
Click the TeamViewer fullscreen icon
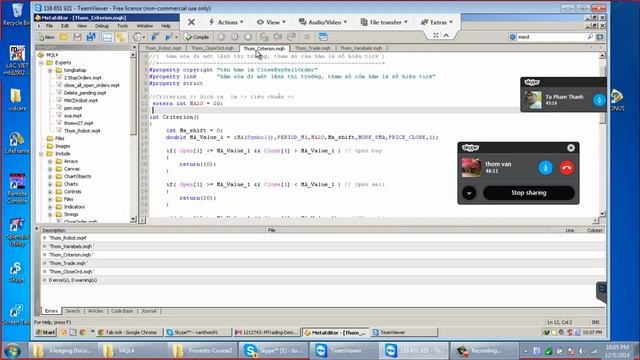pyautogui.click(x=436, y=36)
